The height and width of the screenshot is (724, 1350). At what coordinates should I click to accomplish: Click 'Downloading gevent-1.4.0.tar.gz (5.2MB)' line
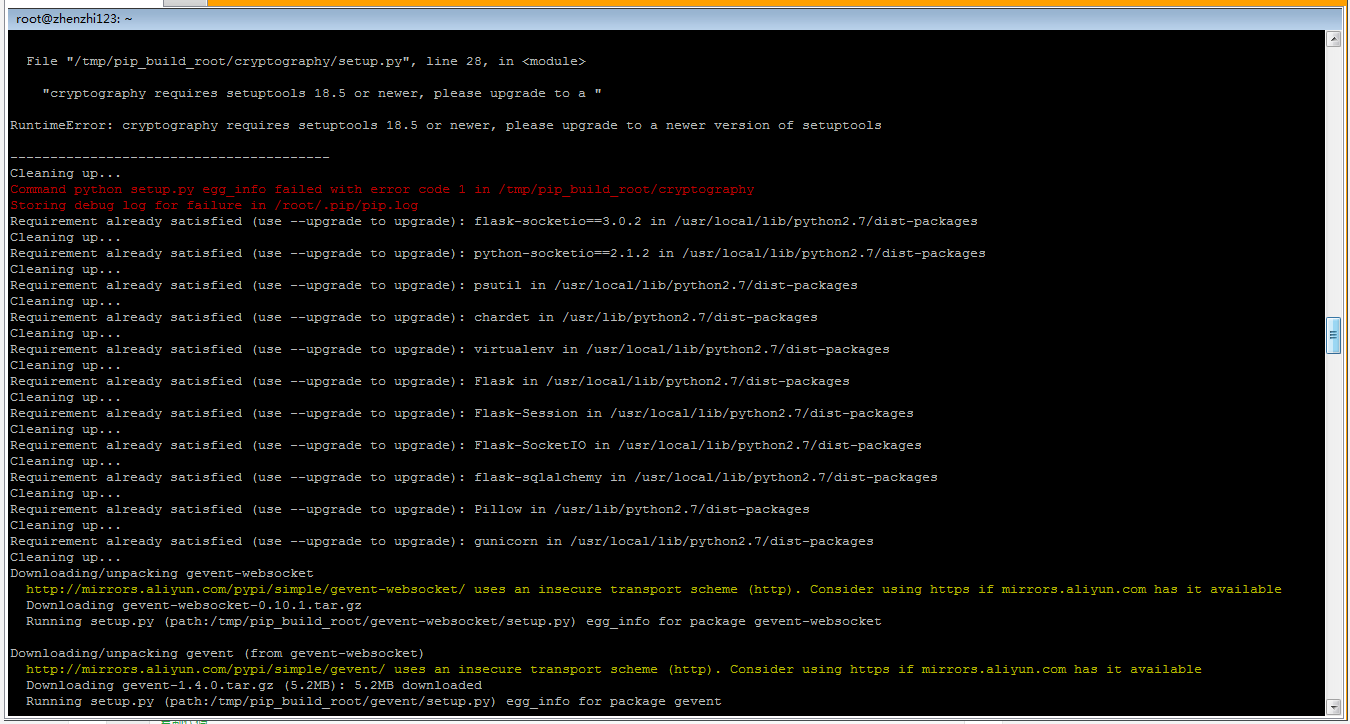click(x=254, y=686)
